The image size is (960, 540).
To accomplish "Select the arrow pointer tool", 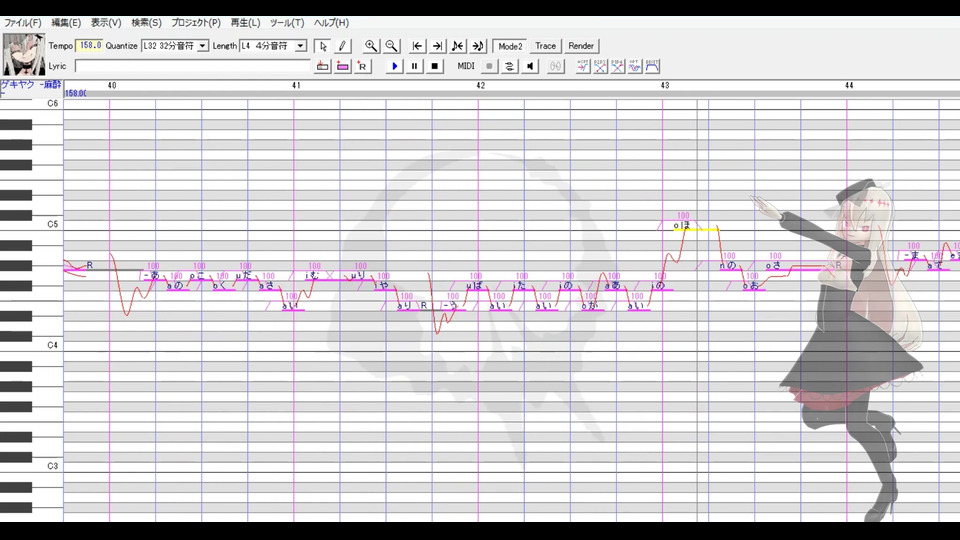I will click(x=323, y=46).
